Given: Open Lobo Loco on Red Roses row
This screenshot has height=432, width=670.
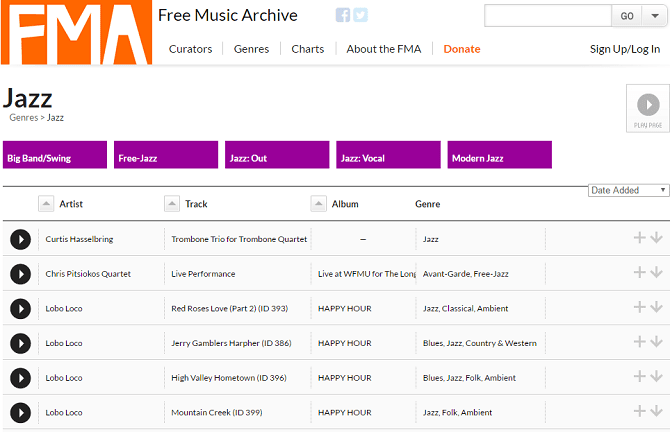Looking at the screenshot, I should [64, 309].
